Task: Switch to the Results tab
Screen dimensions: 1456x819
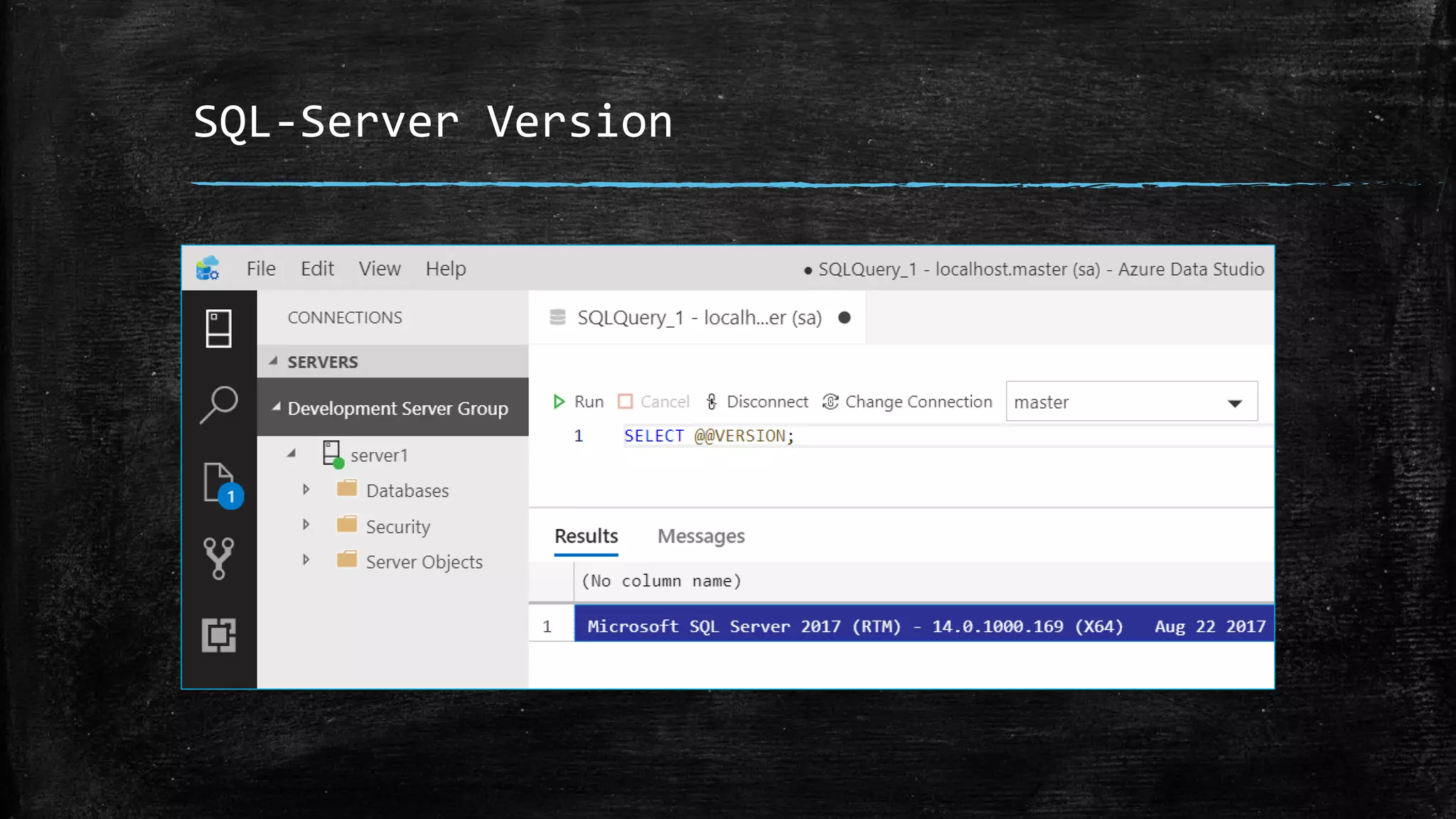Action: [587, 536]
